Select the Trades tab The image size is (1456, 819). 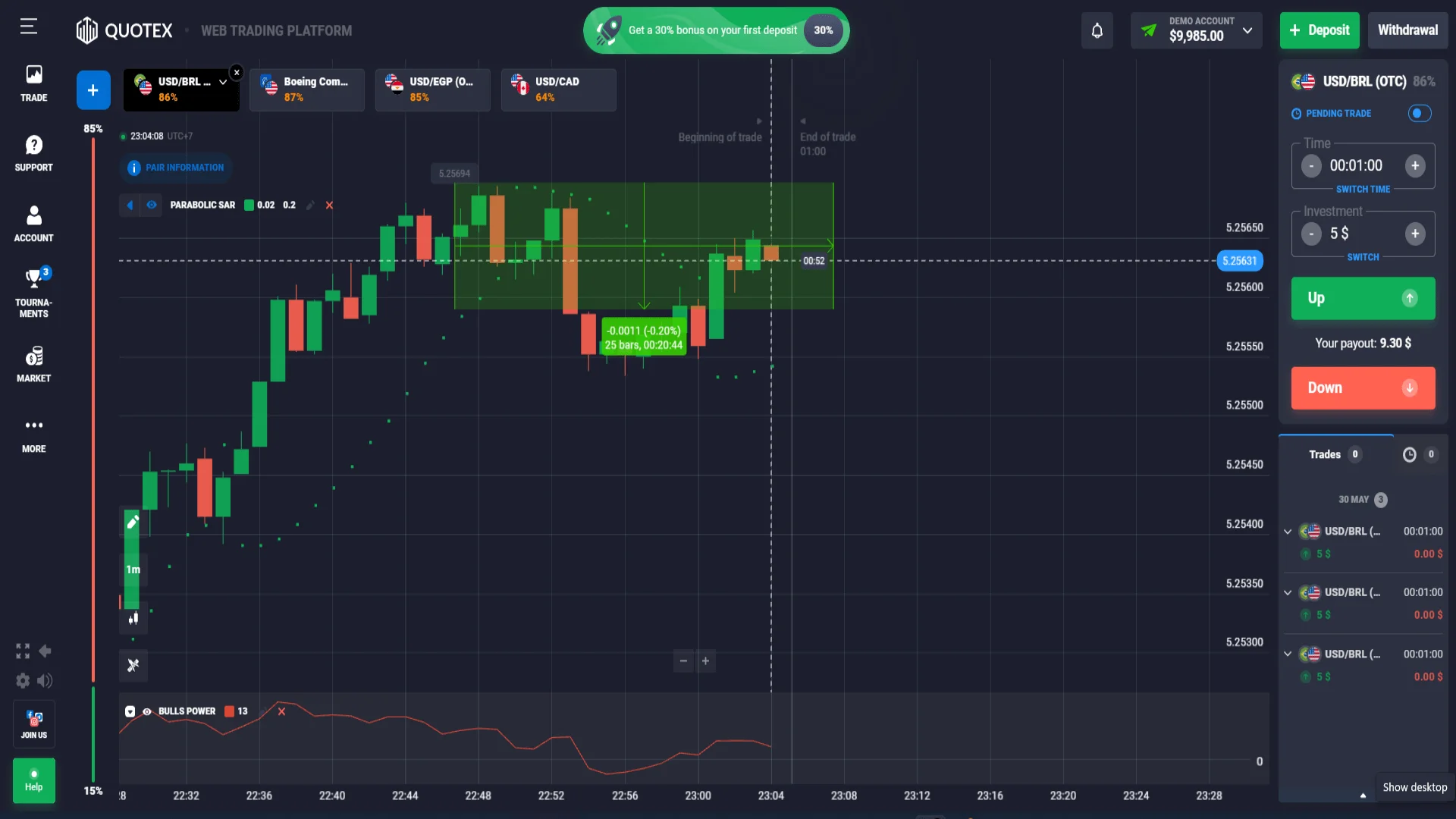click(1335, 454)
